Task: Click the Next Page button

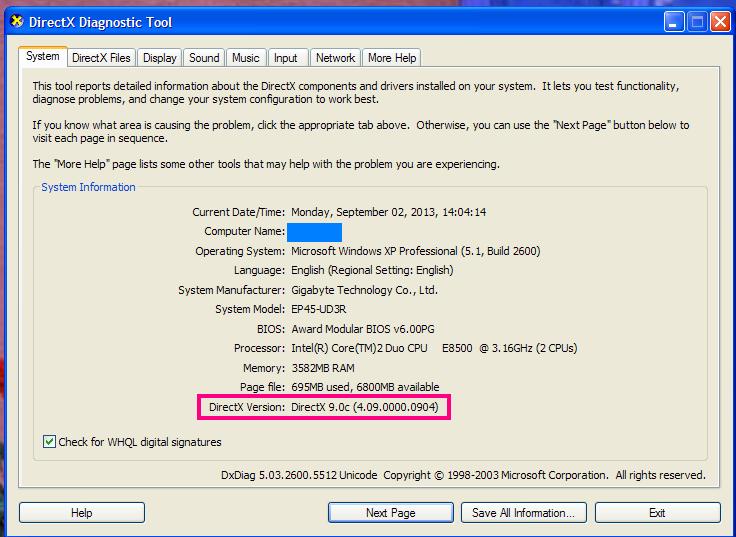Action: [x=391, y=513]
